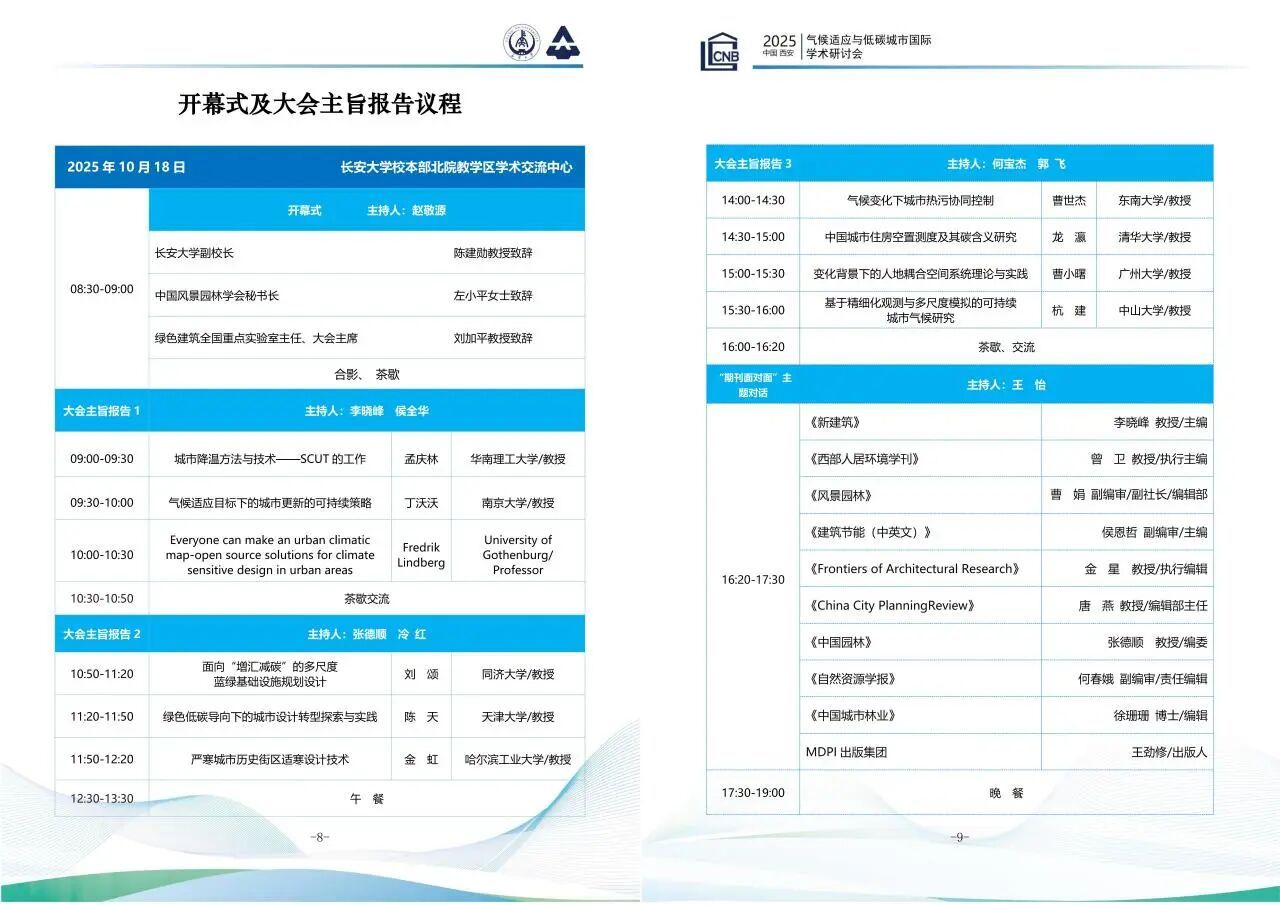Select speaker name Fredrik Lindberg
The height and width of the screenshot is (905, 1280).
pyautogui.click(x=421, y=555)
